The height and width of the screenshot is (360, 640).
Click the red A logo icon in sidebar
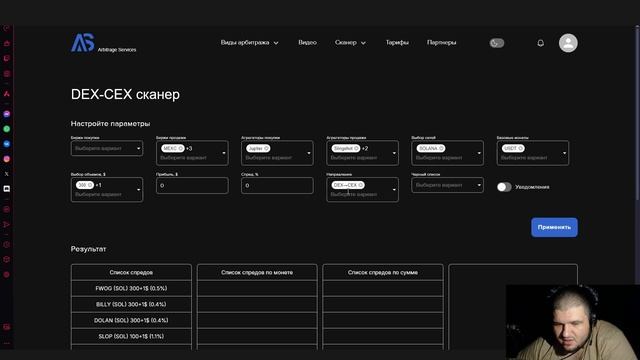[x=7, y=94]
